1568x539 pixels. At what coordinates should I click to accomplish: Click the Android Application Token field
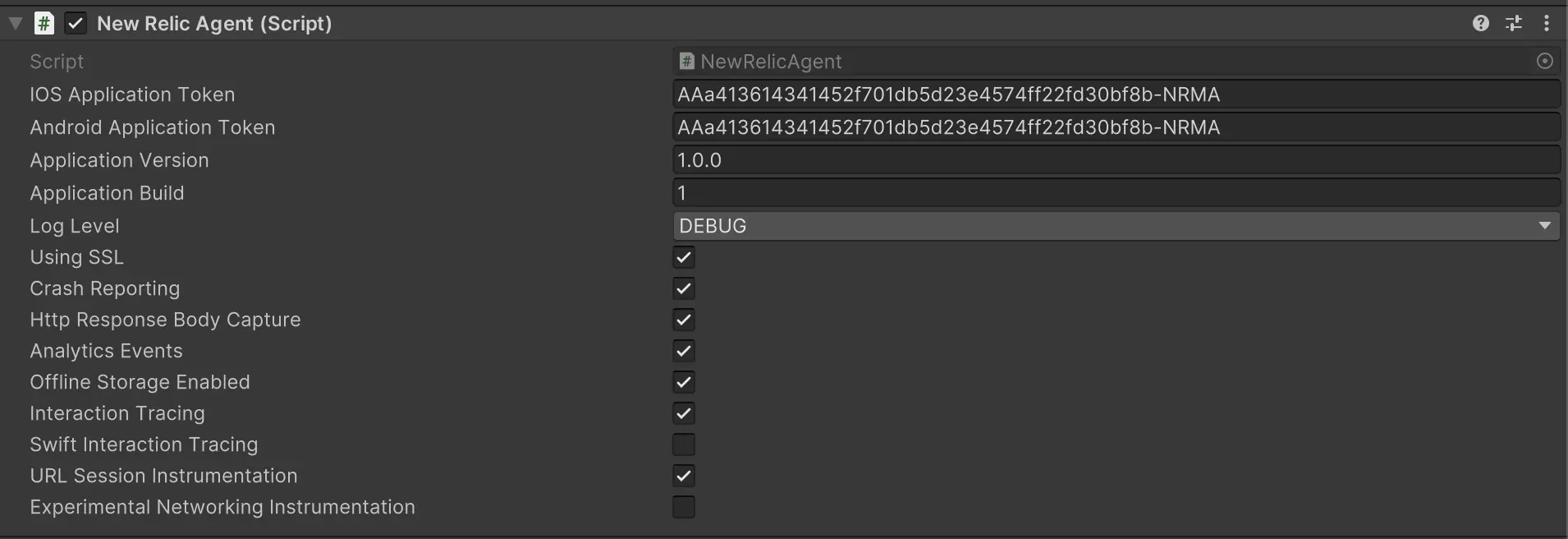pos(1116,127)
